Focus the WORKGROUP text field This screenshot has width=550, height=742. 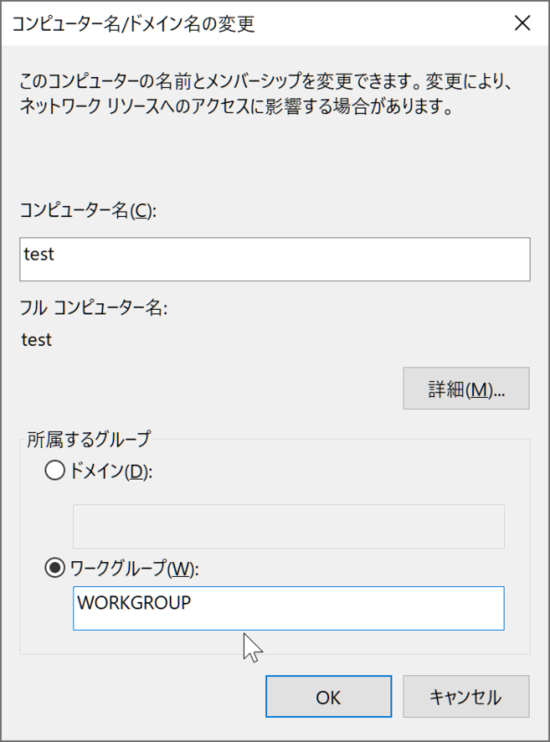(x=289, y=609)
